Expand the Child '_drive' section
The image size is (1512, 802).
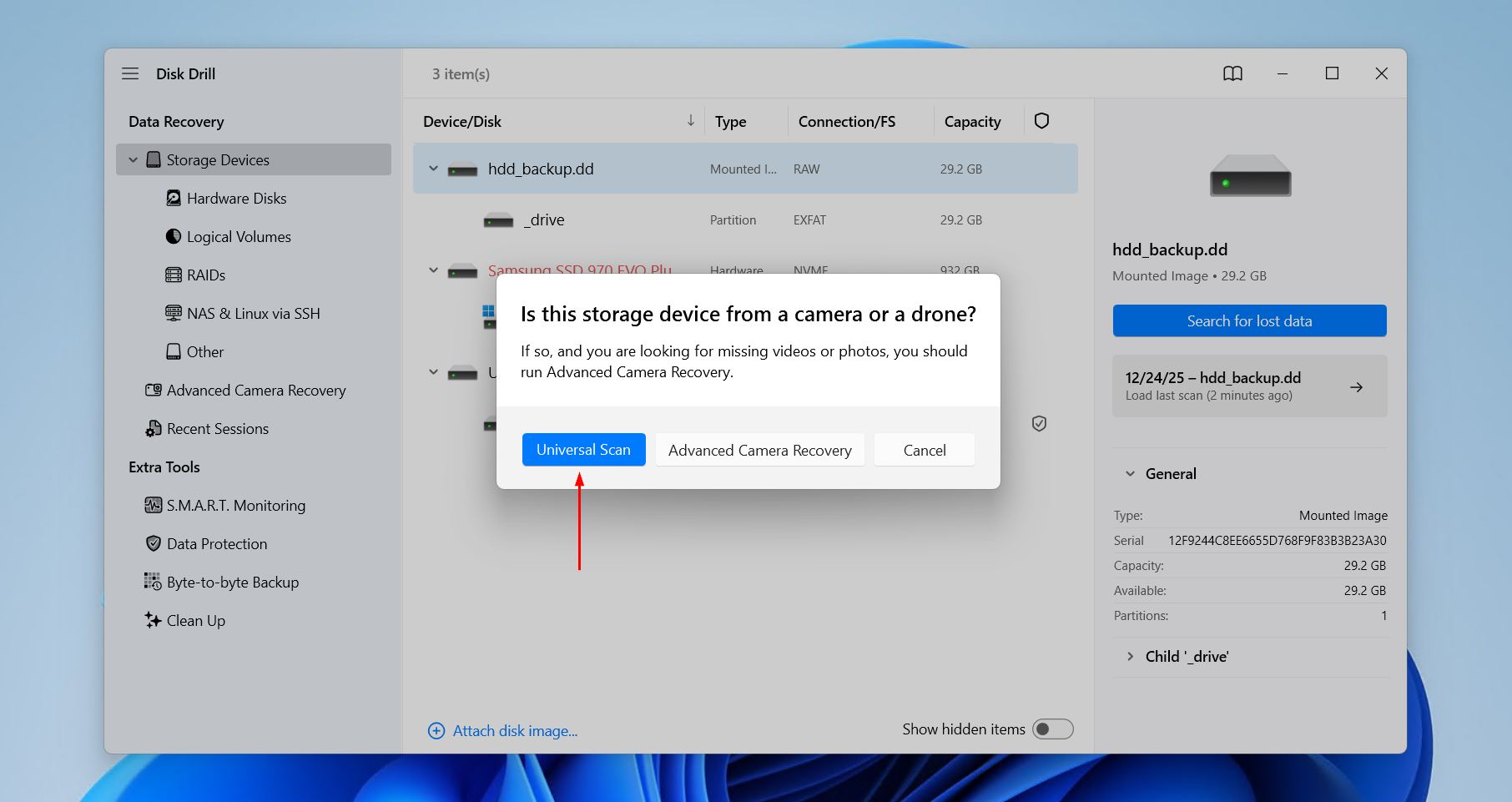pos(1130,657)
